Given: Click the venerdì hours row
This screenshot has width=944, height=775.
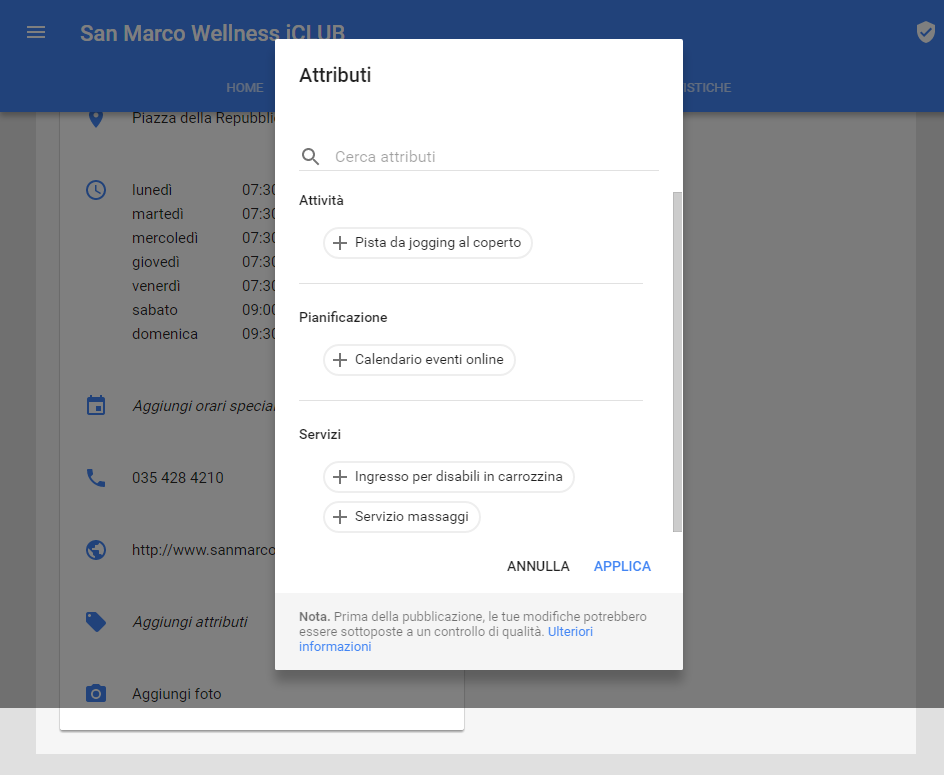Looking at the screenshot, I should (x=203, y=286).
